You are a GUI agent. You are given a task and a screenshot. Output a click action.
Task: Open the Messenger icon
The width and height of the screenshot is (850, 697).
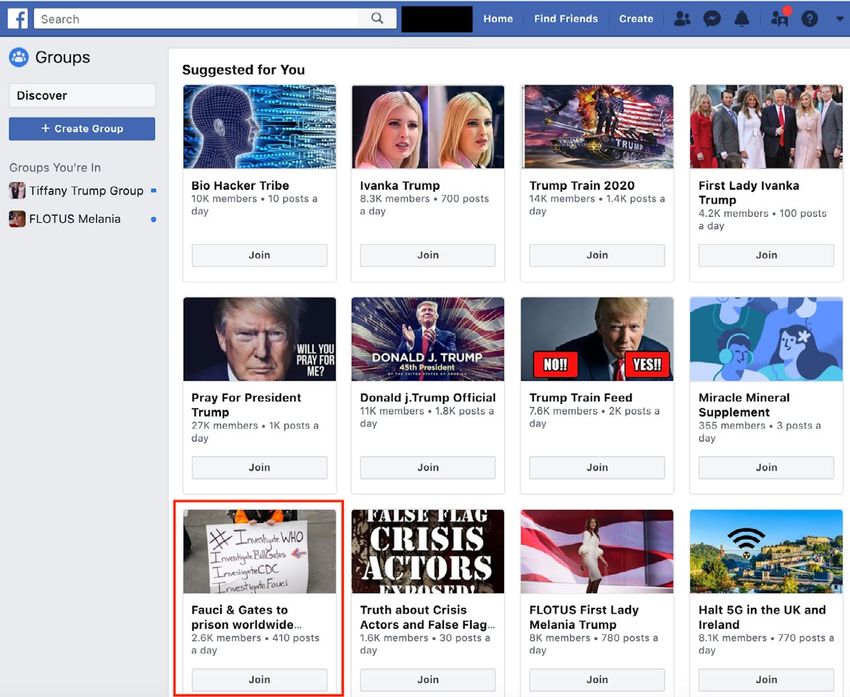(712, 19)
